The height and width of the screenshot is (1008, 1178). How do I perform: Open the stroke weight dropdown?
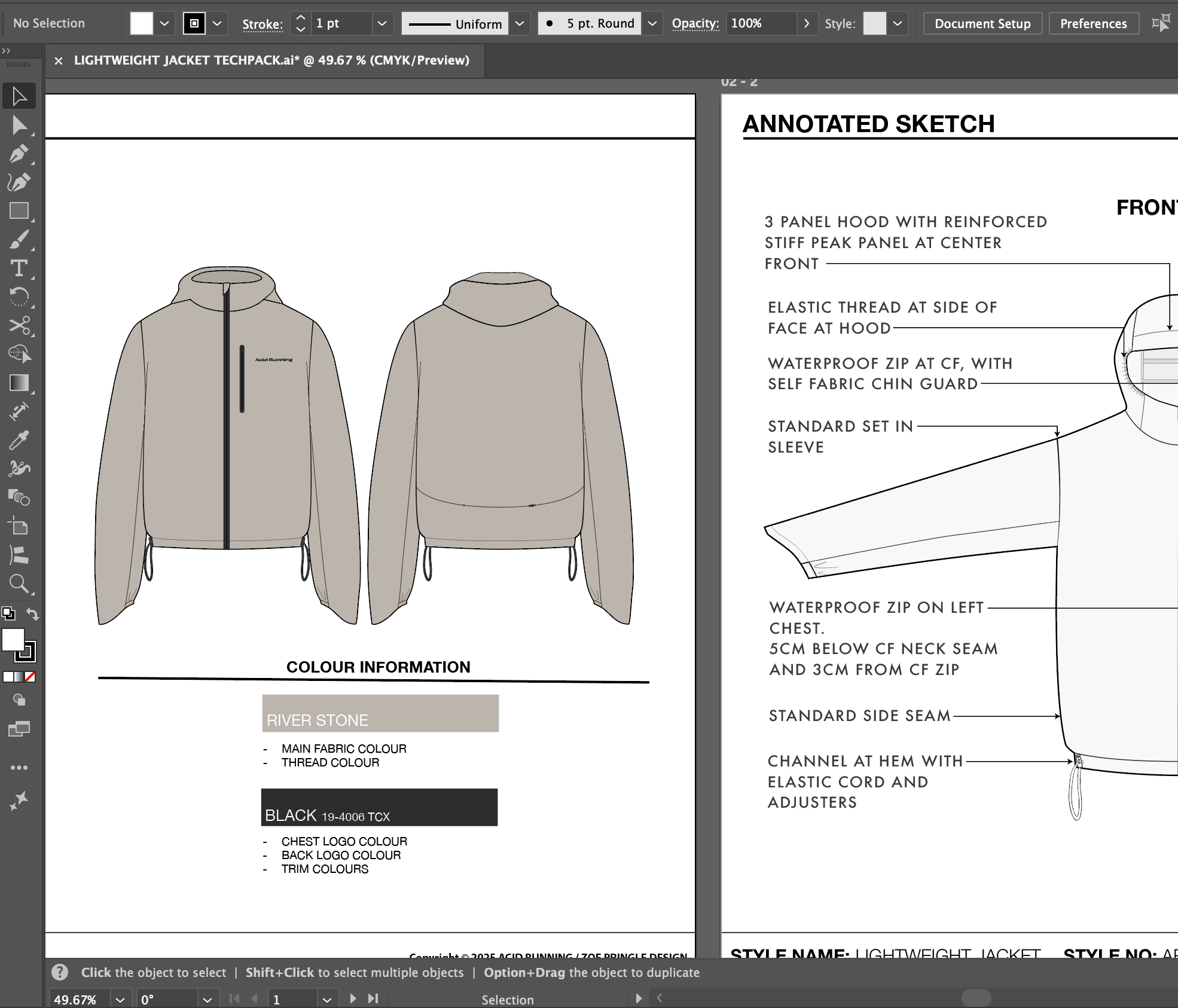point(382,23)
